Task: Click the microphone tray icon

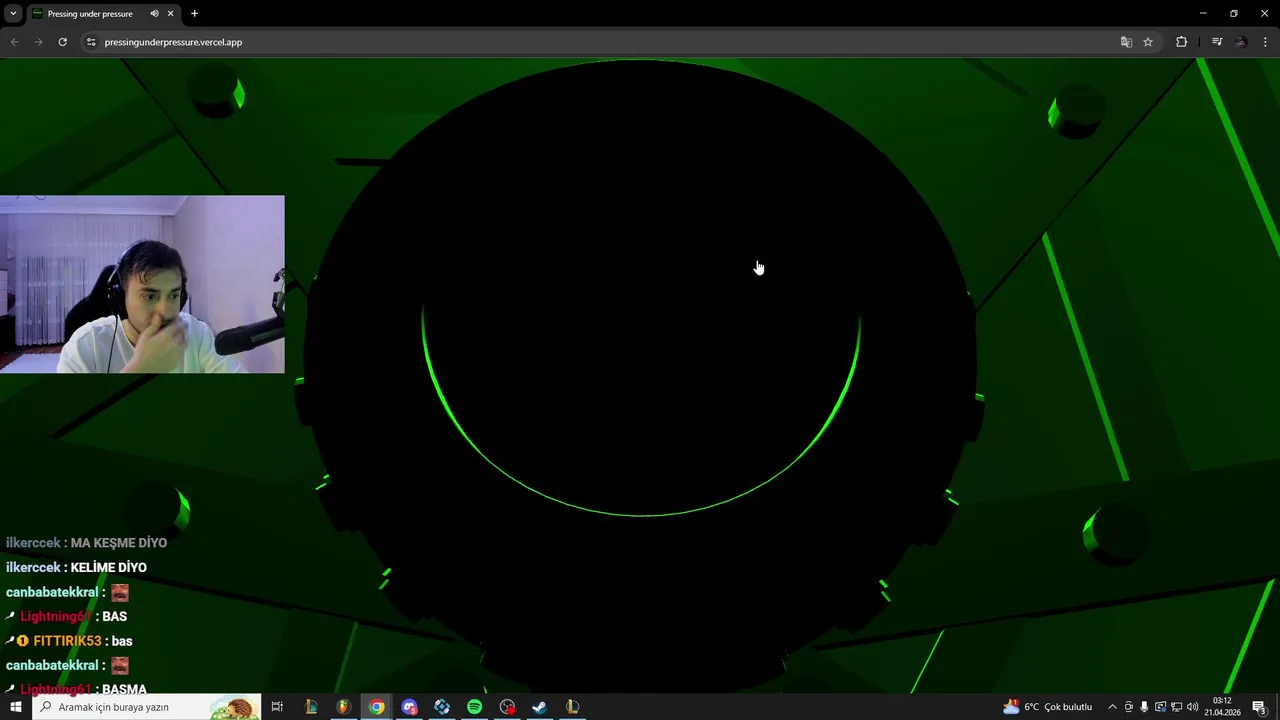Action: (x=1144, y=707)
